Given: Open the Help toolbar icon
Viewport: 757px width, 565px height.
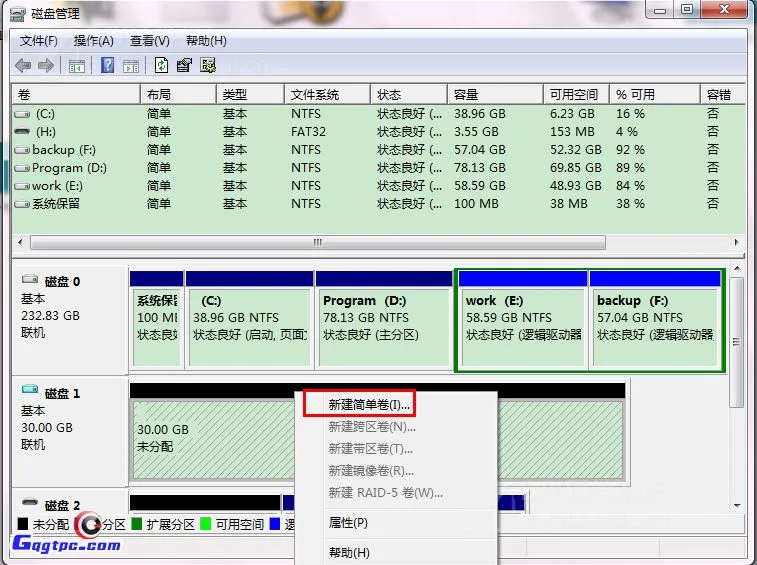Looking at the screenshot, I should (108, 65).
